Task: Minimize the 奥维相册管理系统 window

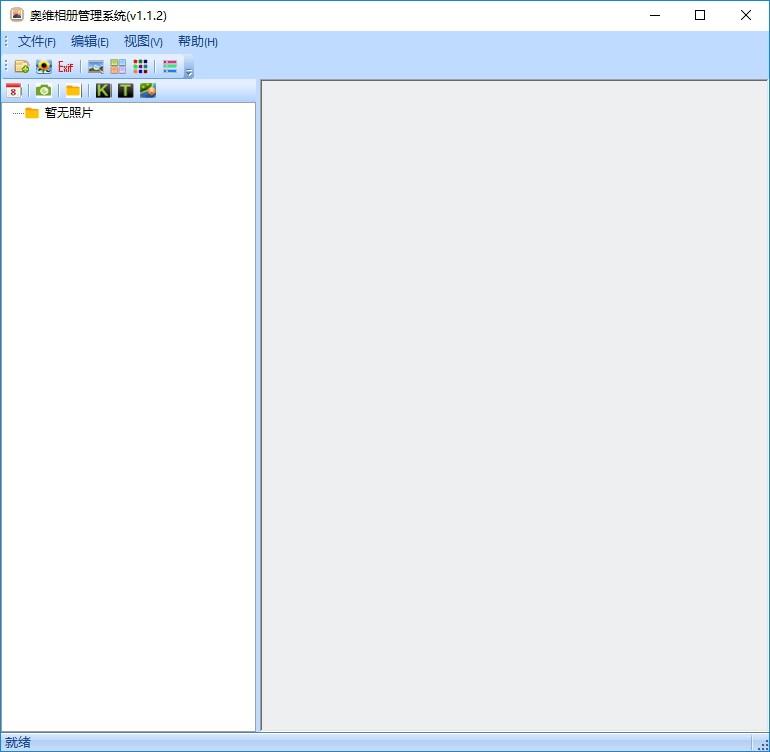Action: (x=655, y=15)
